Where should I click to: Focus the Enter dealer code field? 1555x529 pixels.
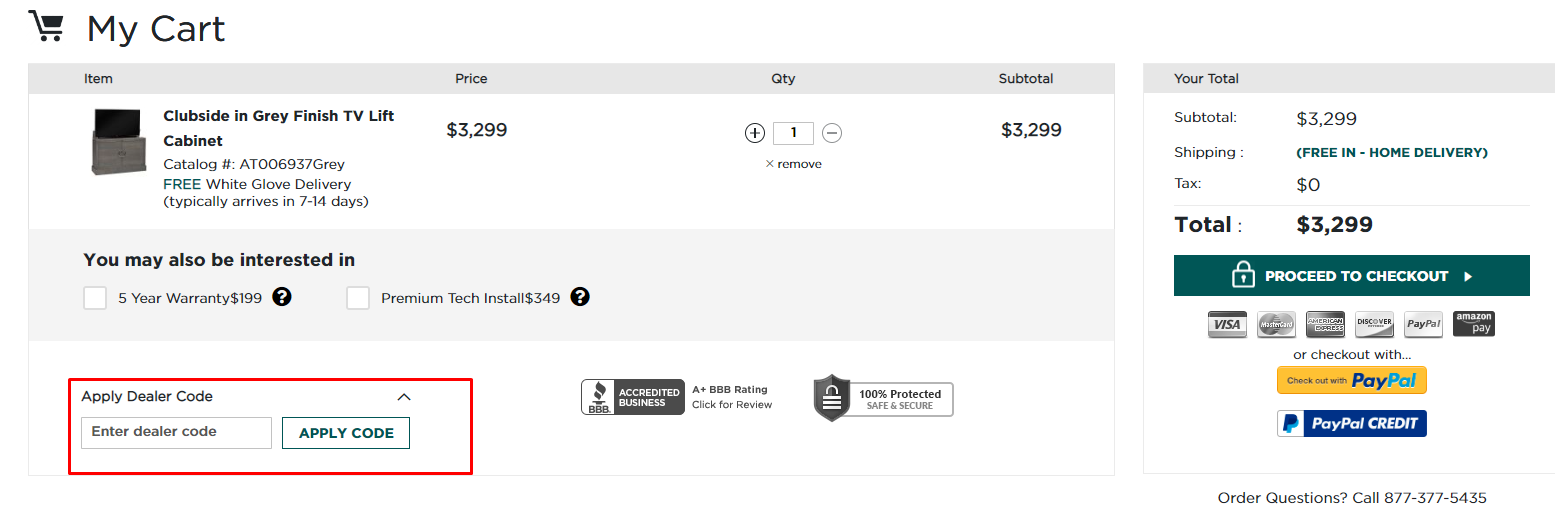177,433
